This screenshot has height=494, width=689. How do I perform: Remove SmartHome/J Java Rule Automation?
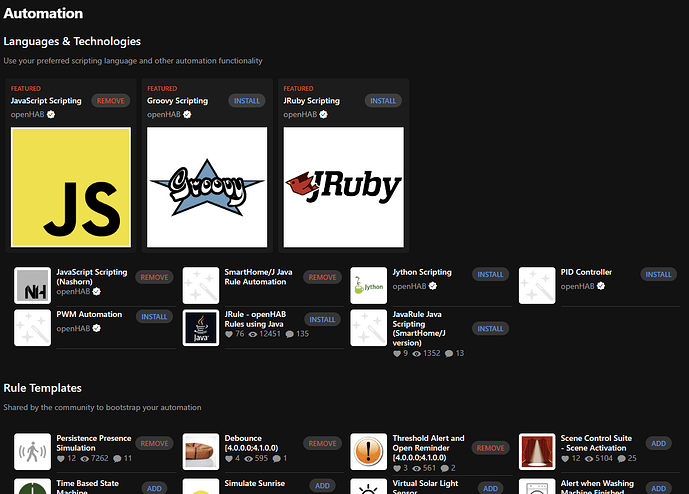(322, 277)
